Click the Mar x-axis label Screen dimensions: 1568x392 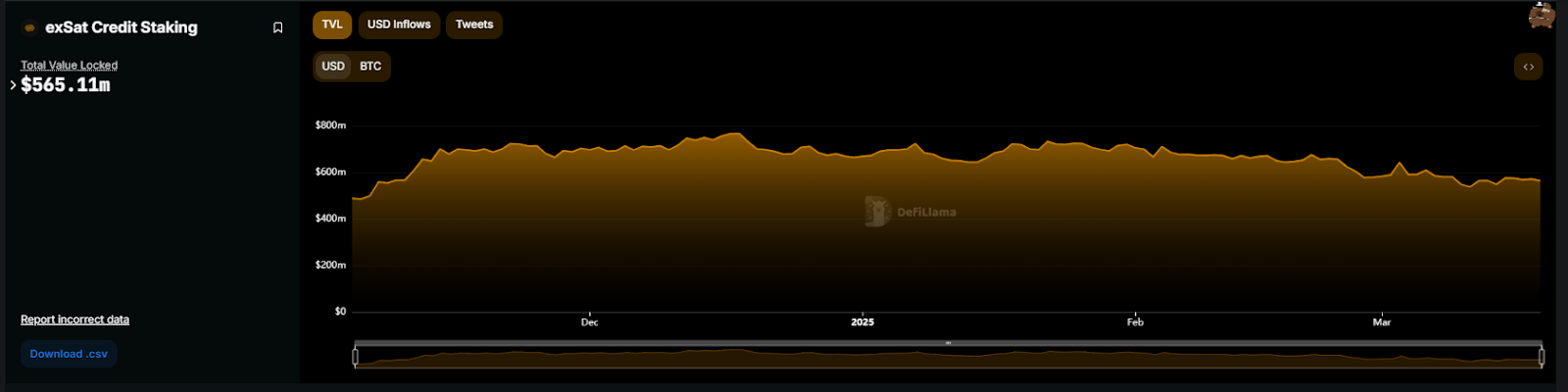(1382, 322)
